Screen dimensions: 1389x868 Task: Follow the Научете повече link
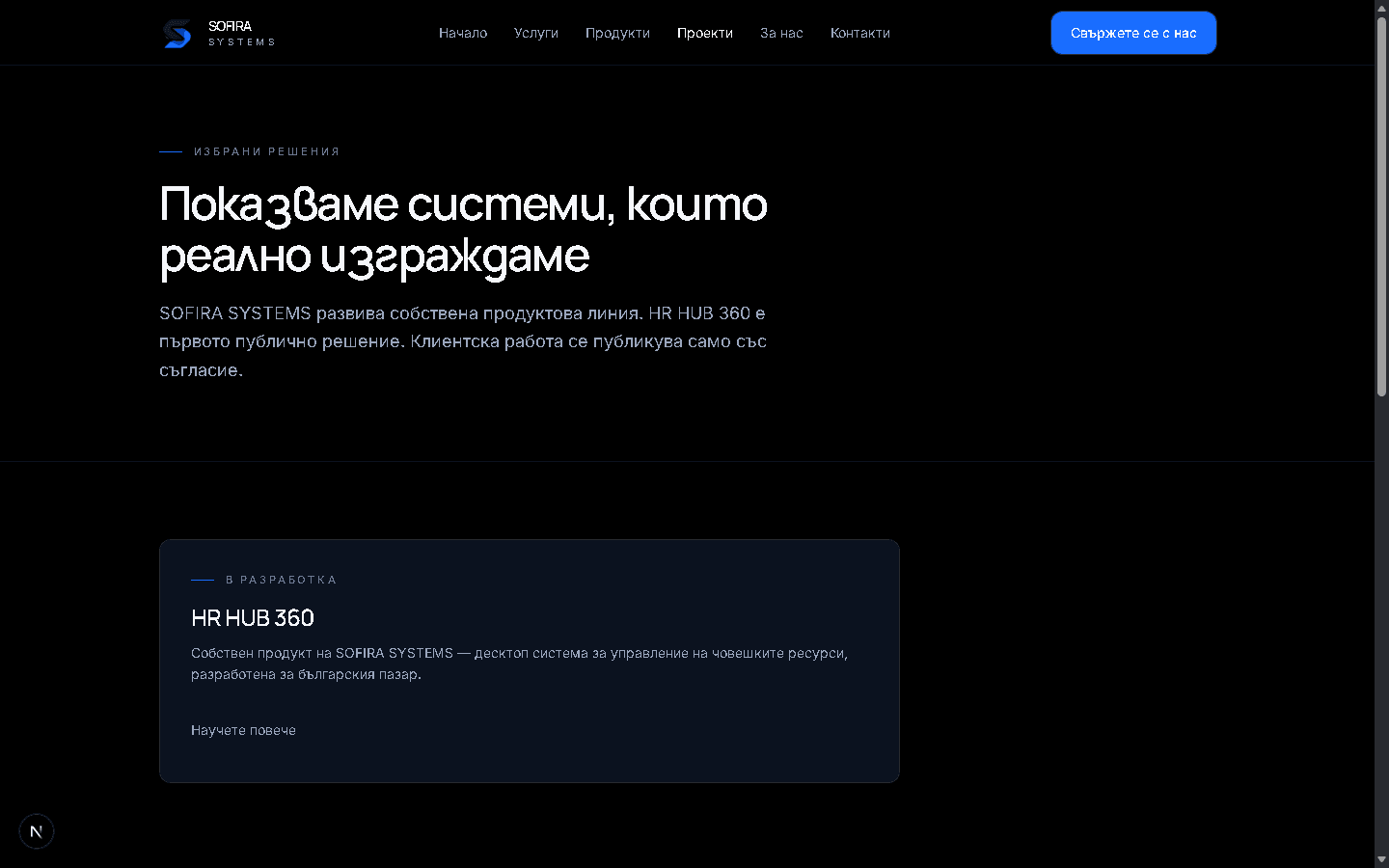[243, 730]
